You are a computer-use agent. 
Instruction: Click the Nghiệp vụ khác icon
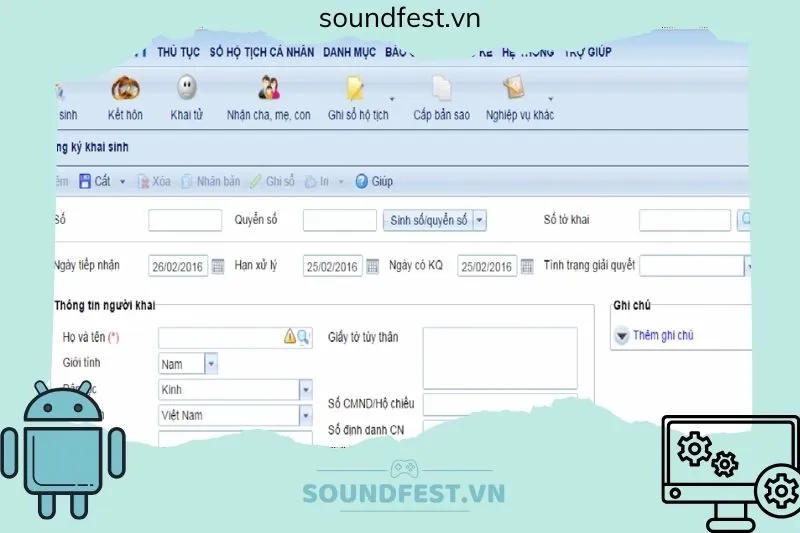tap(516, 91)
